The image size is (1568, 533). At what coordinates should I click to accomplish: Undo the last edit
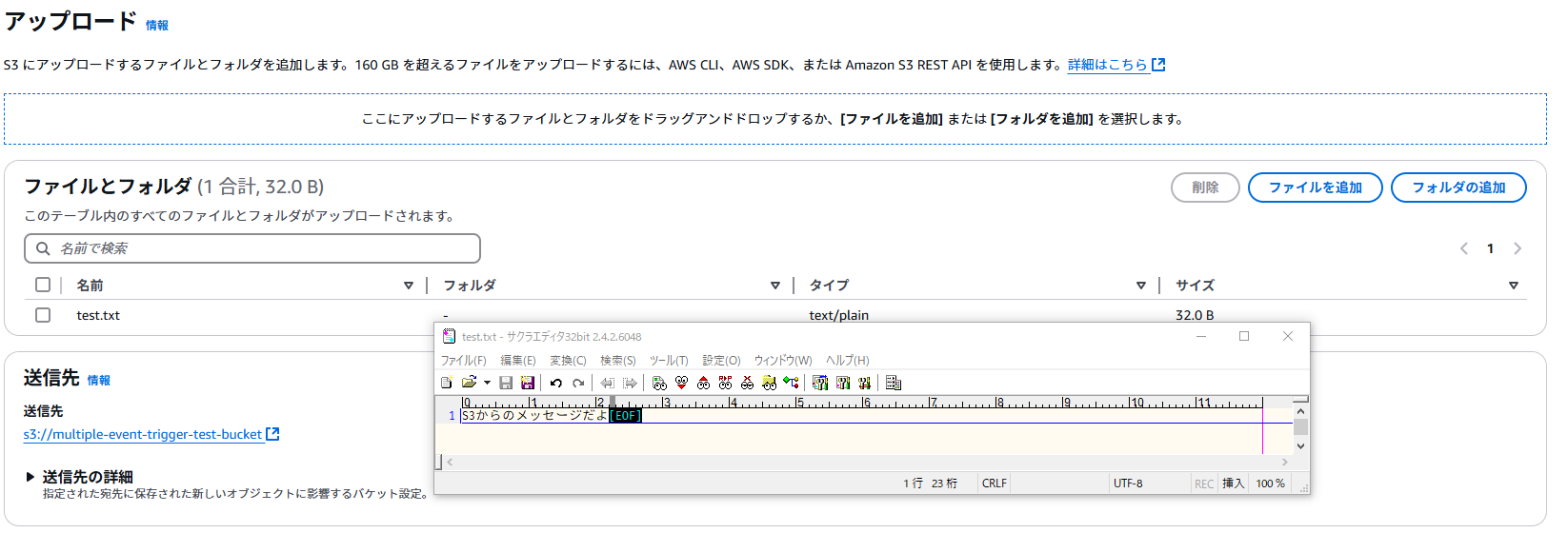tap(555, 383)
